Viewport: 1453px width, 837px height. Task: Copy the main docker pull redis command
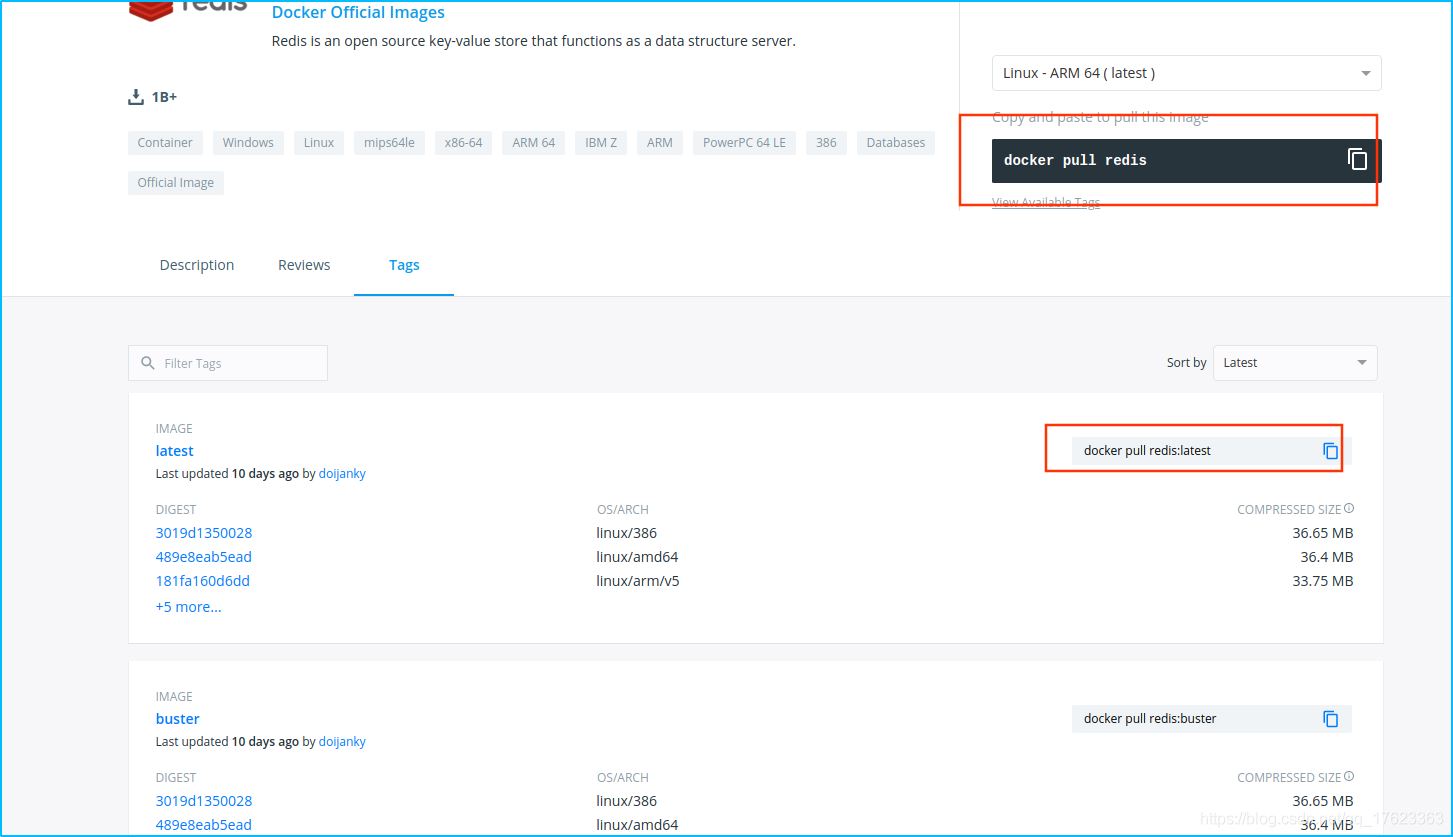point(1357,159)
